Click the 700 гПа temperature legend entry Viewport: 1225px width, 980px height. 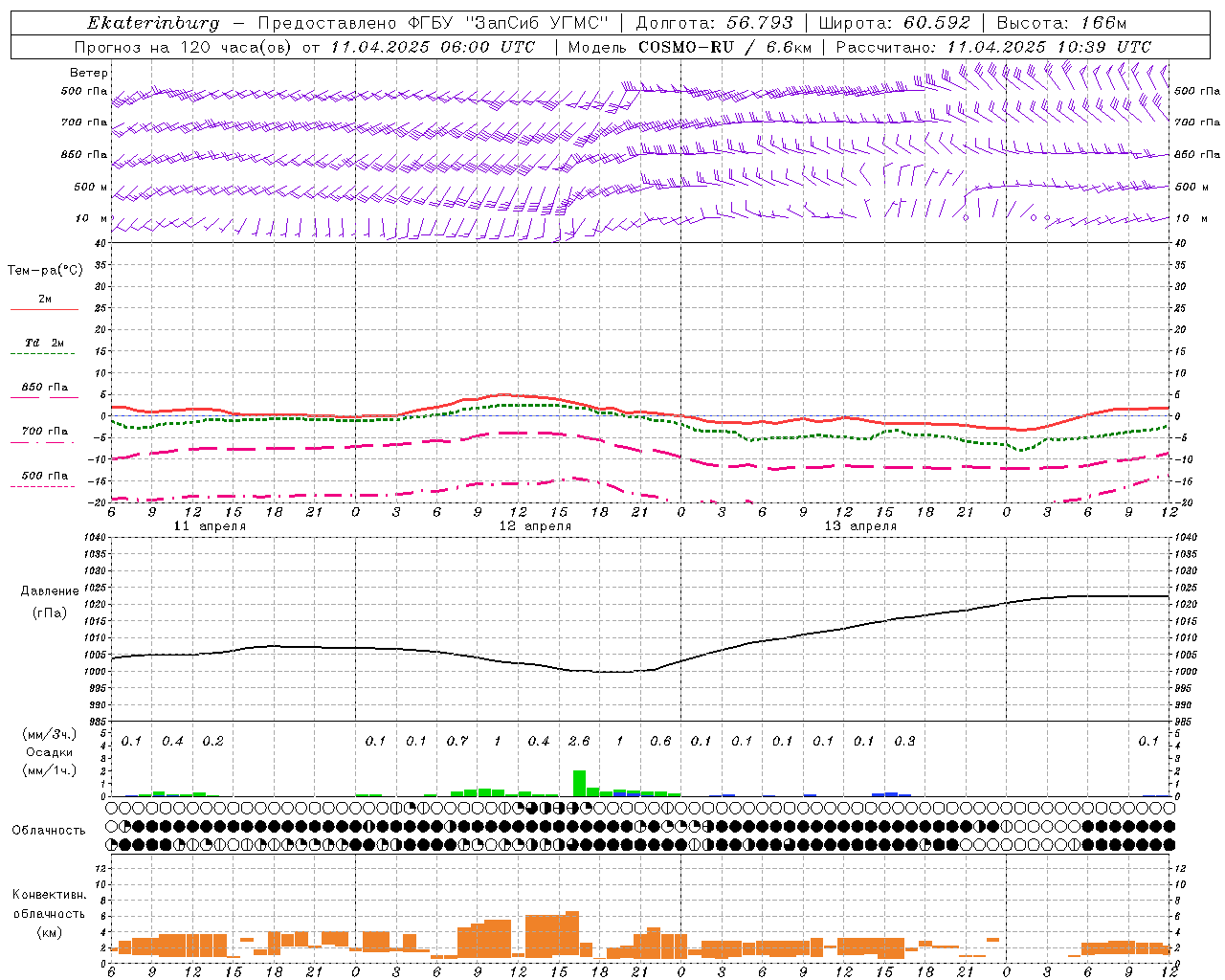coord(44,432)
